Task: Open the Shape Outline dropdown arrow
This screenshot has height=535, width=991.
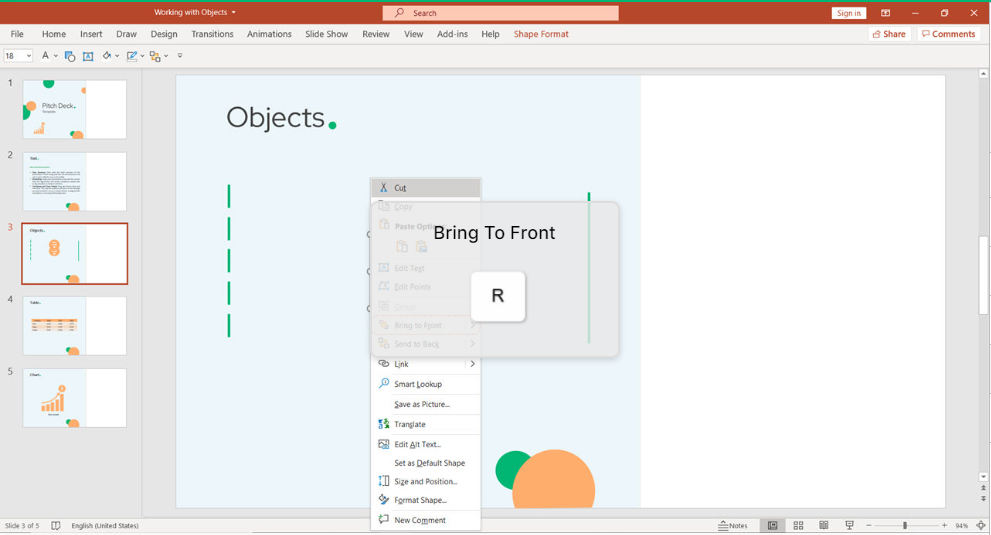Action: [142, 56]
